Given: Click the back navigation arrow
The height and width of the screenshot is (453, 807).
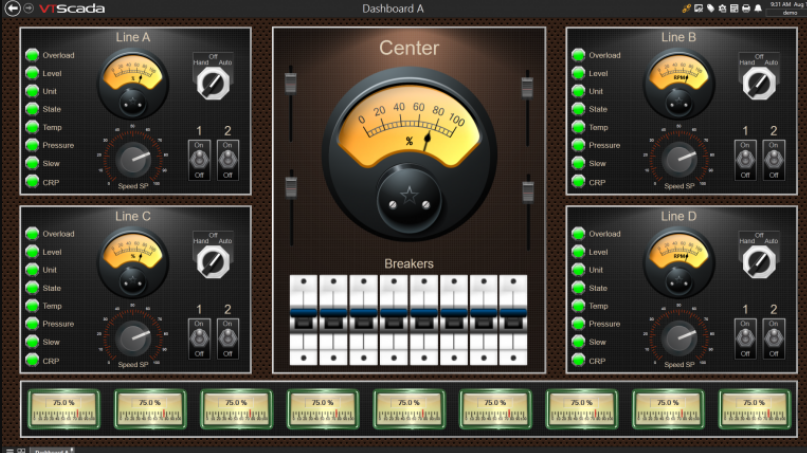Looking at the screenshot, I should pos(12,8).
